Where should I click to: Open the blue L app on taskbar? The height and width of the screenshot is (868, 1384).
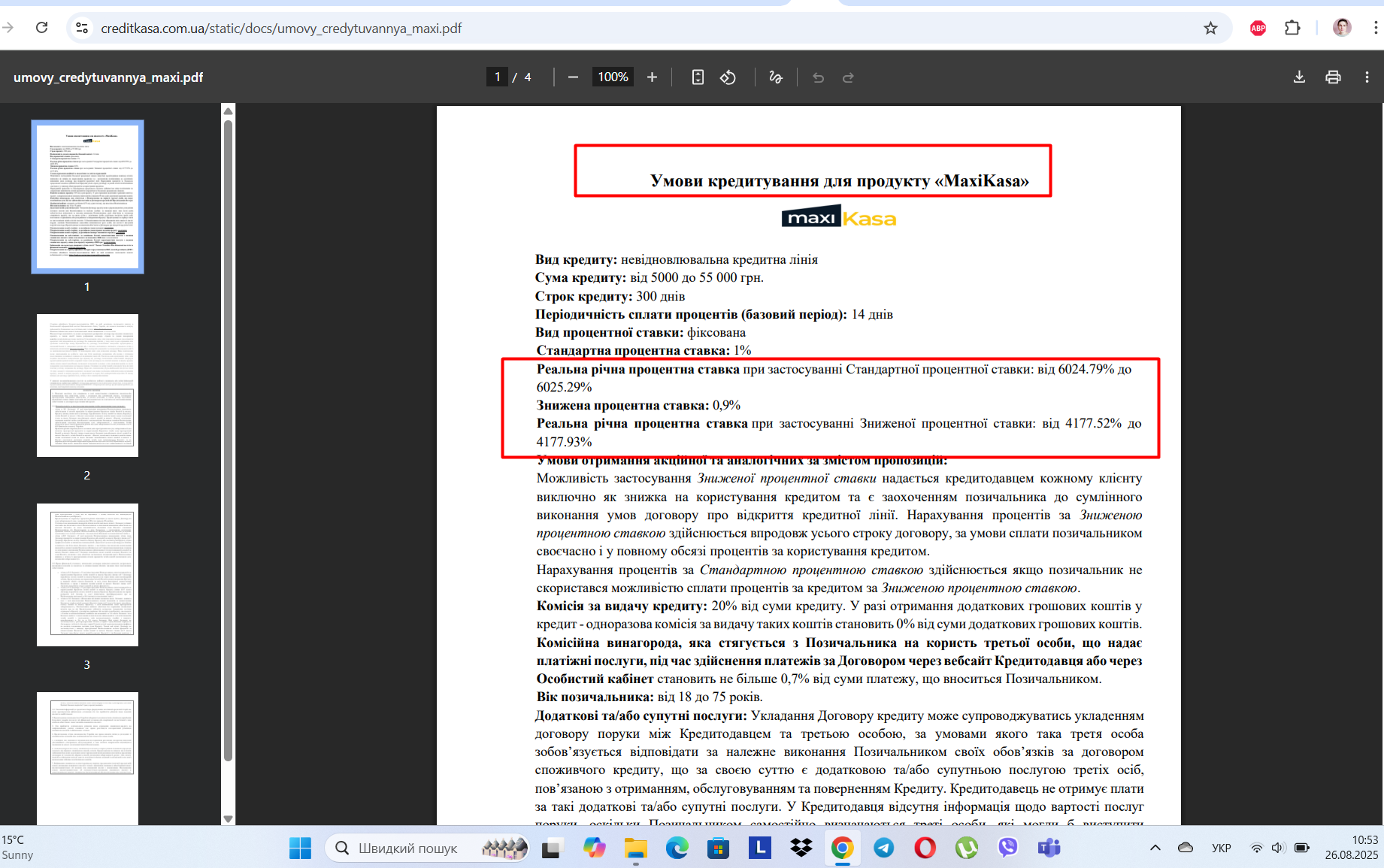point(760,848)
